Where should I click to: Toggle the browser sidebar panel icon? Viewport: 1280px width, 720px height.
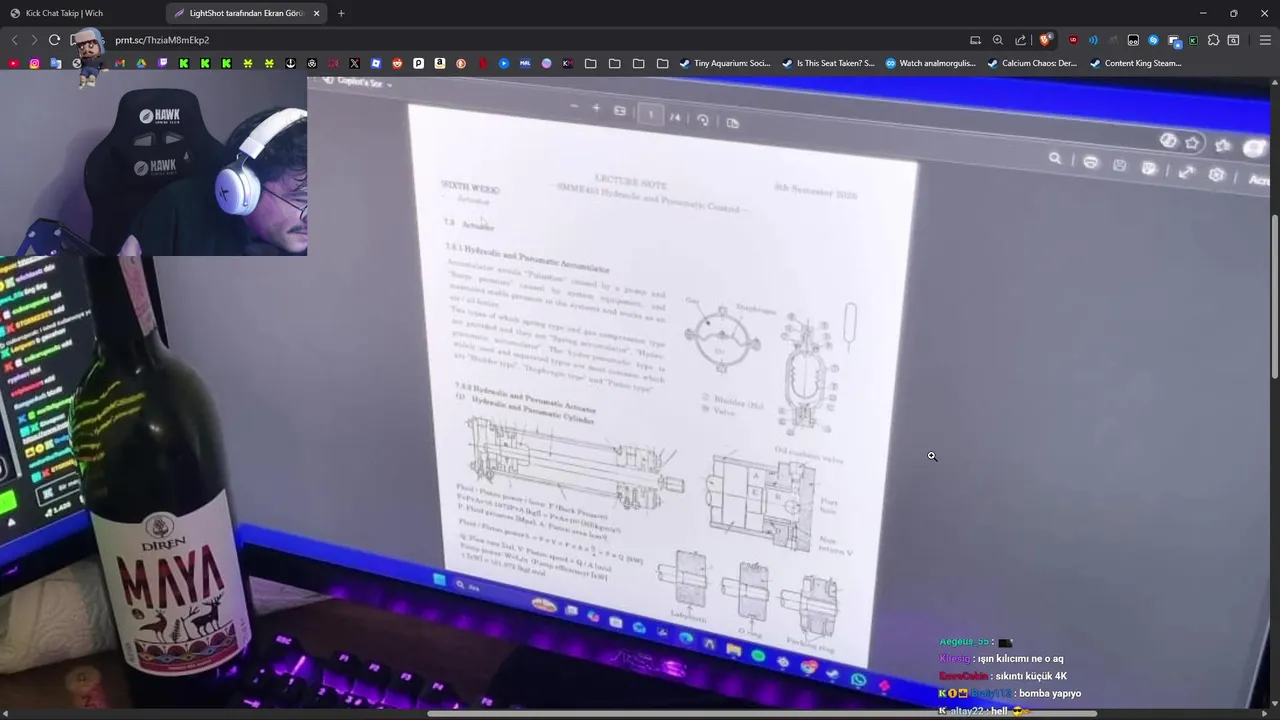[1233, 40]
